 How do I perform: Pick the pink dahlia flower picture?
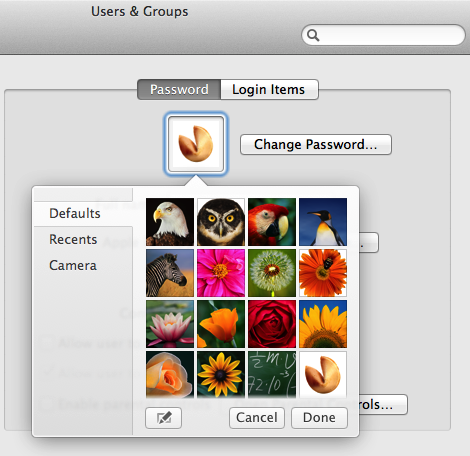click(221, 273)
